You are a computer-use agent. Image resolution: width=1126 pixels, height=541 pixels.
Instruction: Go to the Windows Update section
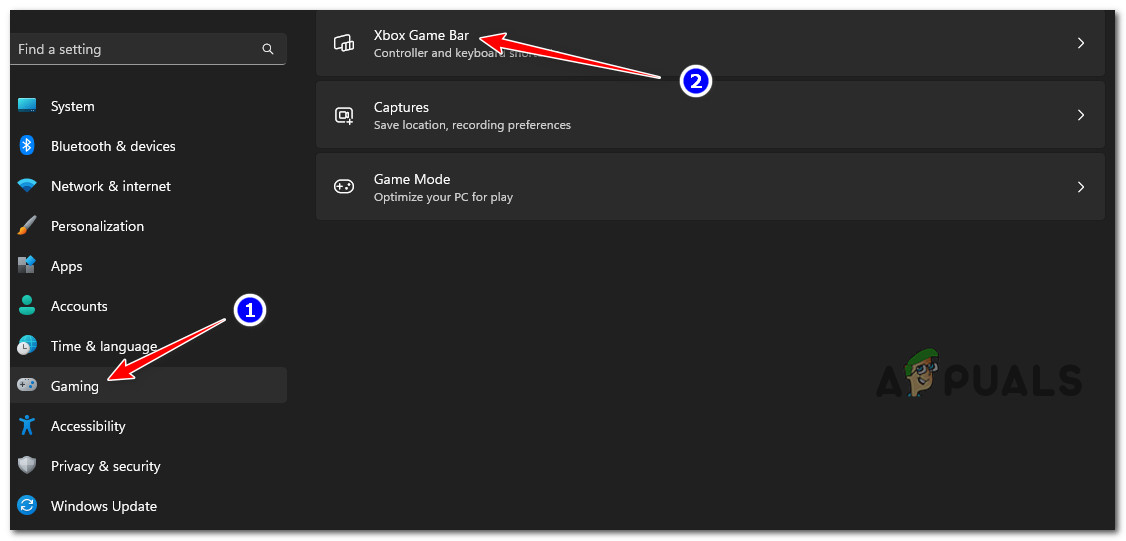104,506
